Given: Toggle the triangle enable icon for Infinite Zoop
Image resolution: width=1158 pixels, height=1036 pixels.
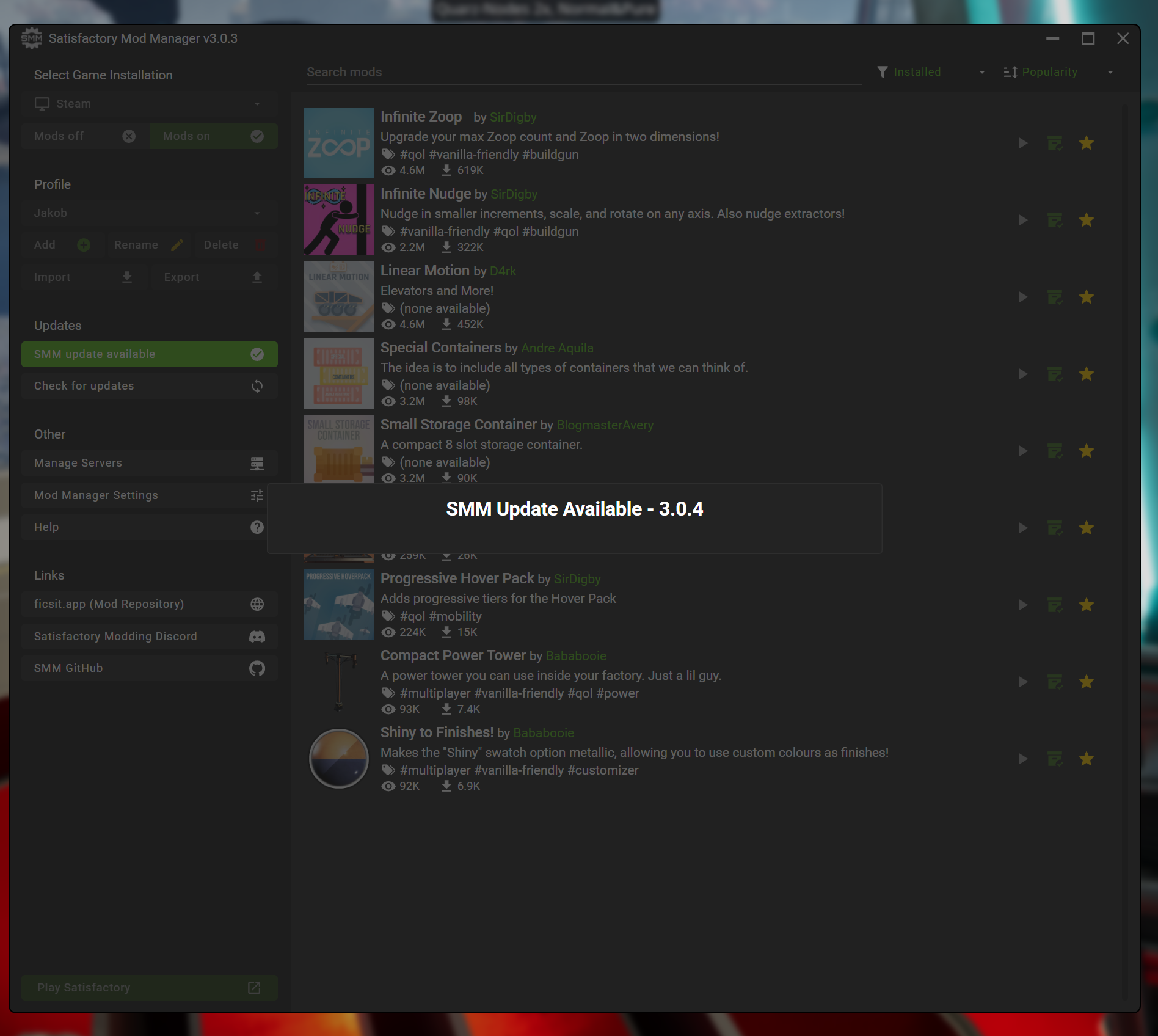Looking at the screenshot, I should pyautogui.click(x=1023, y=143).
